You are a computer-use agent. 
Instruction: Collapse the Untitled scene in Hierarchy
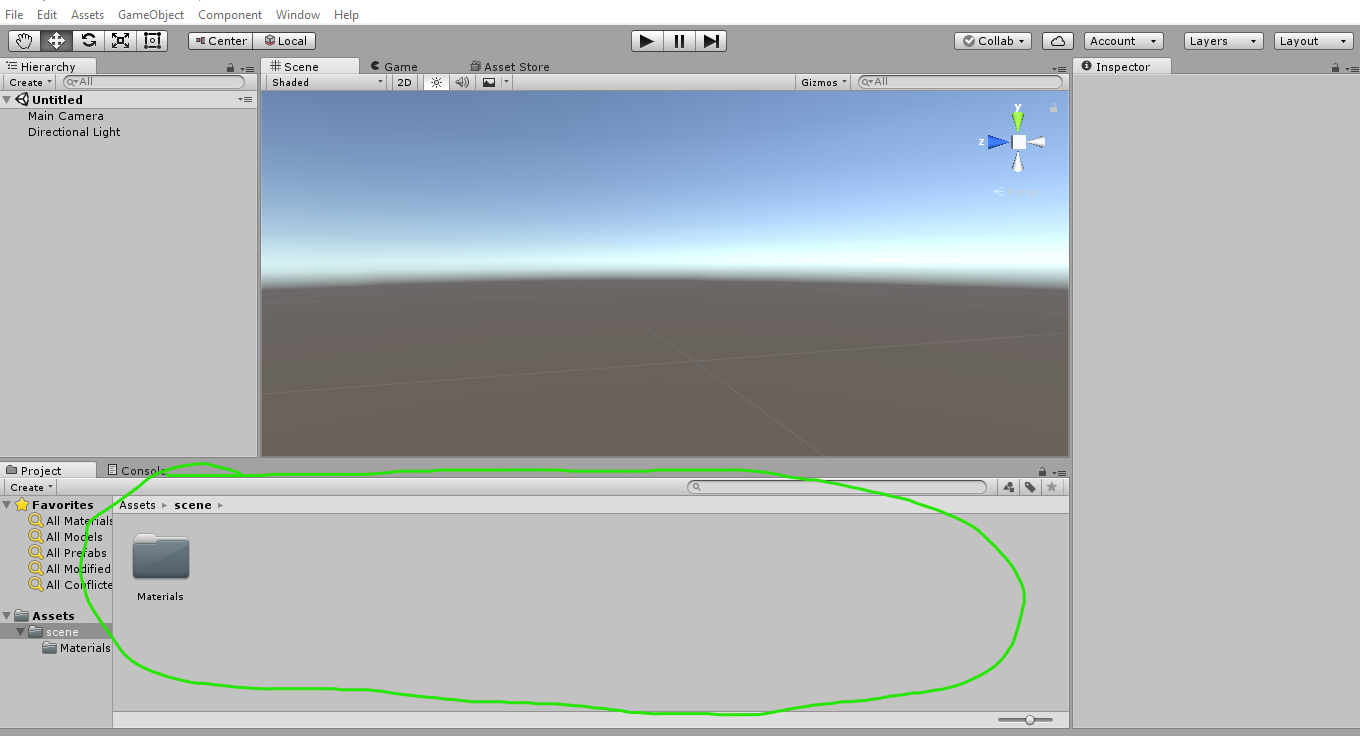point(7,100)
